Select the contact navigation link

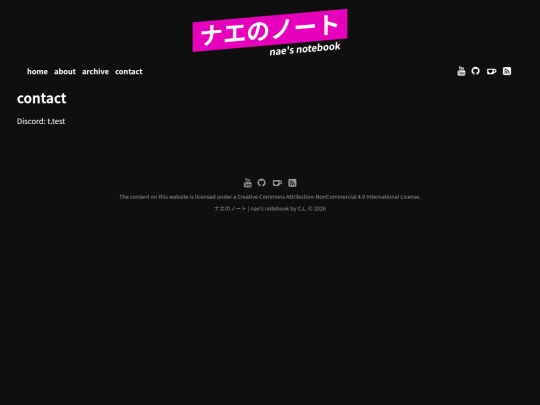128,71
